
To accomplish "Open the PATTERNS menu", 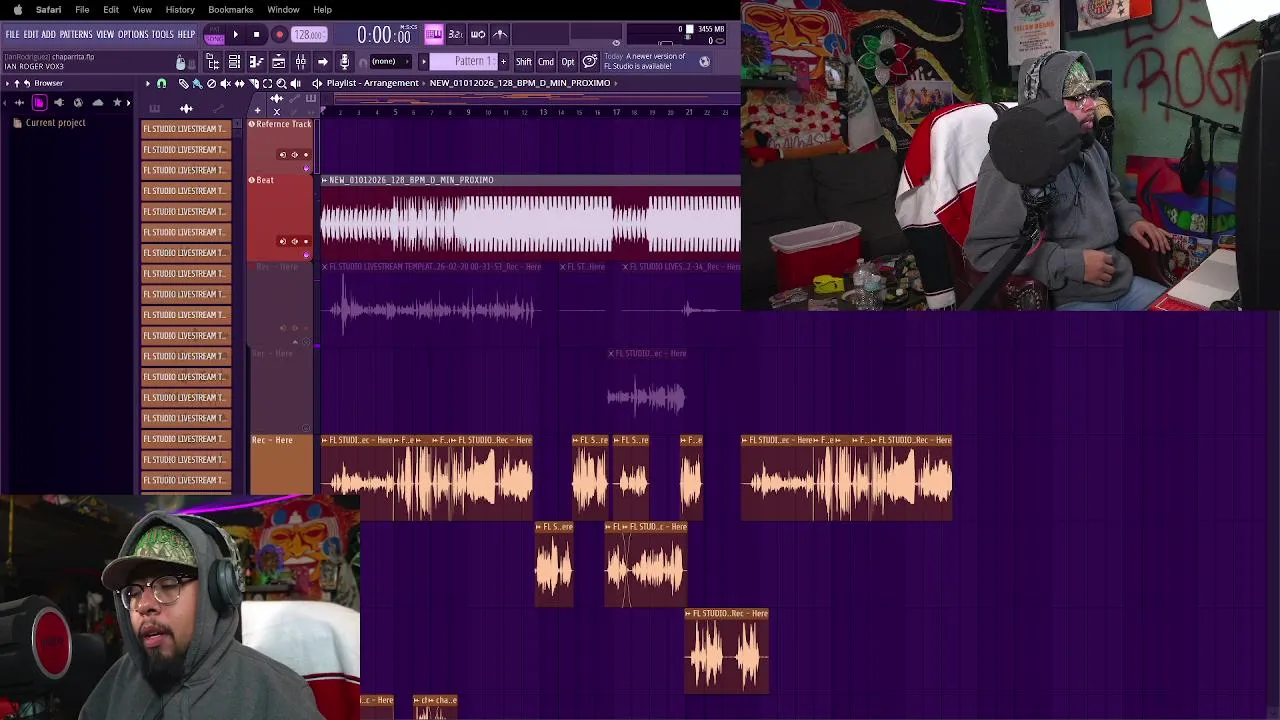I will tap(76, 34).
